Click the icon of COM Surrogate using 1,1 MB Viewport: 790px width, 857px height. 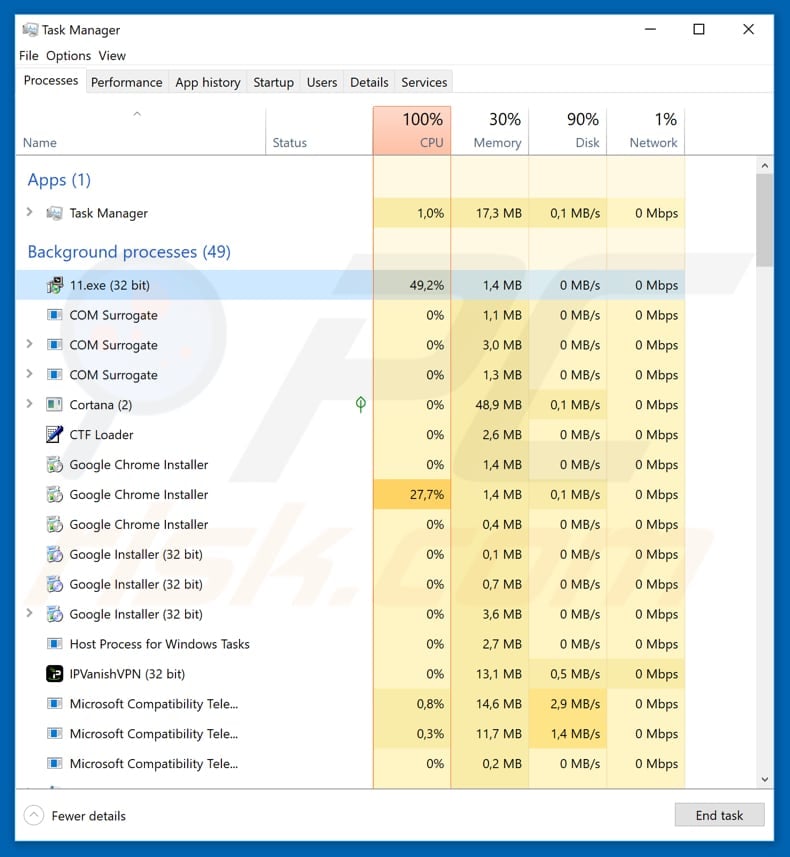54,315
